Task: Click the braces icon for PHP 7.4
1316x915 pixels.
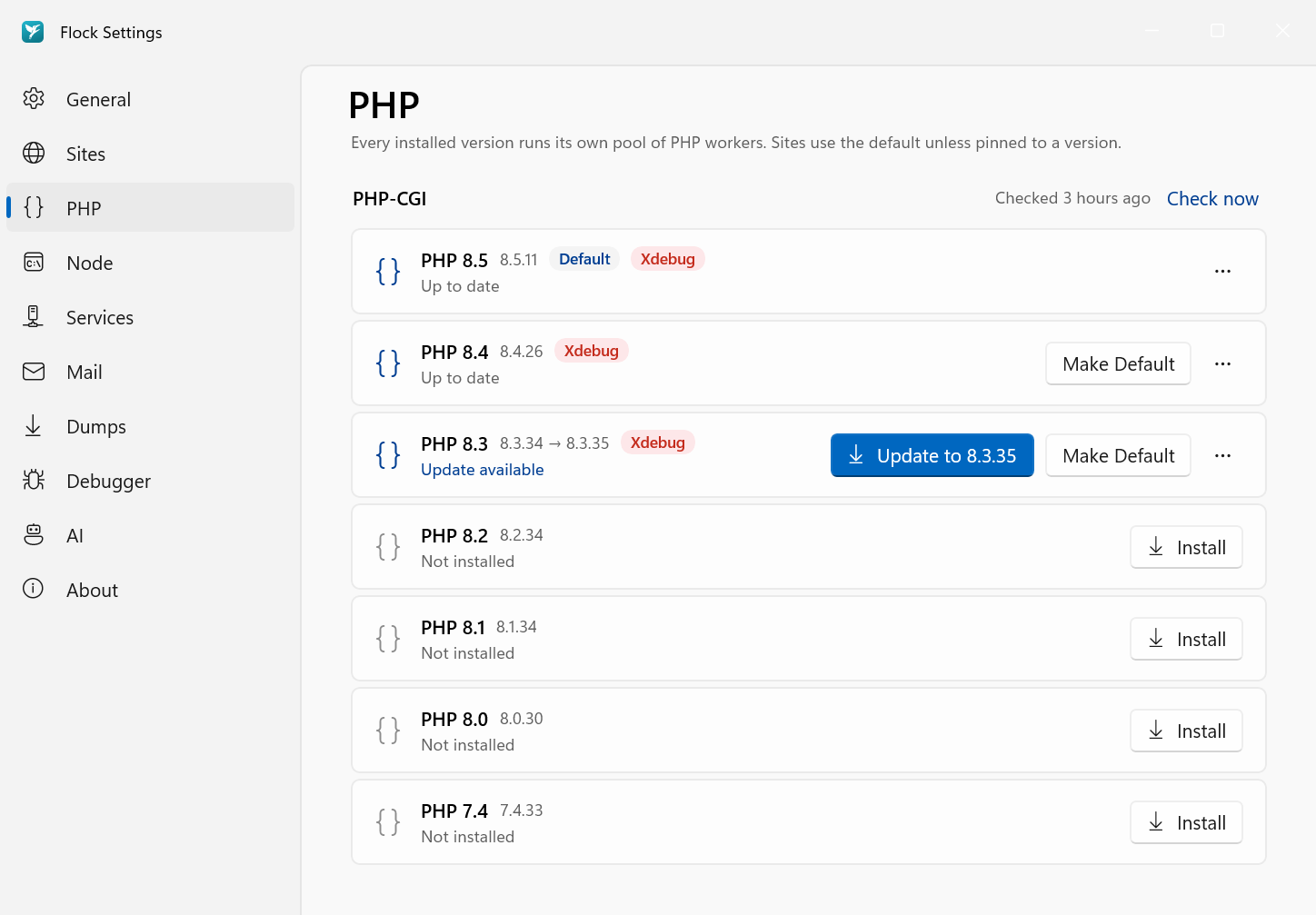Action: point(388,822)
